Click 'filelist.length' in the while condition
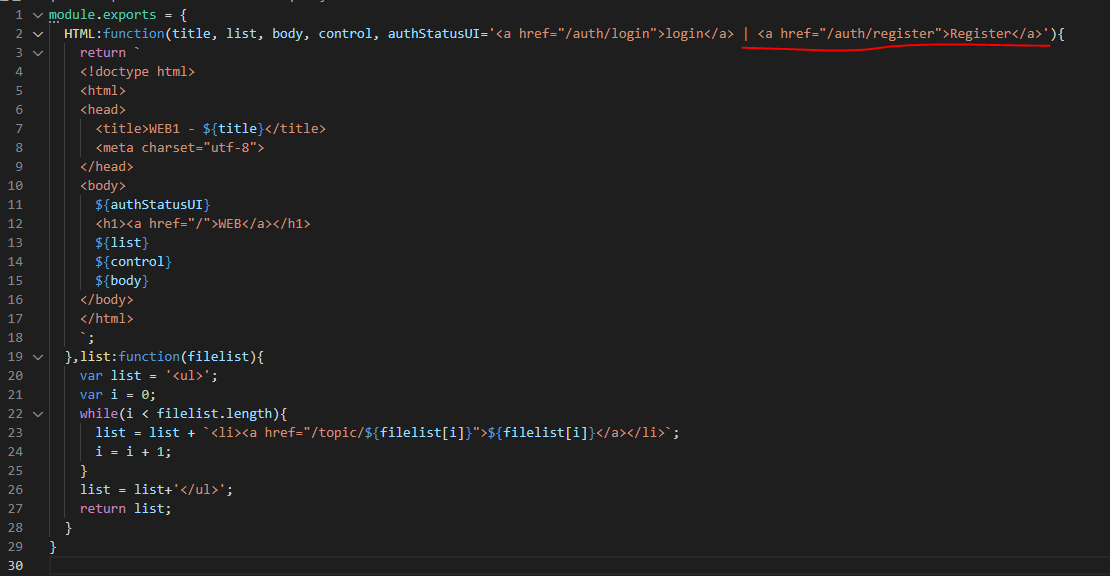This screenshot has width=1110, height=576. [x=214, y=414]
